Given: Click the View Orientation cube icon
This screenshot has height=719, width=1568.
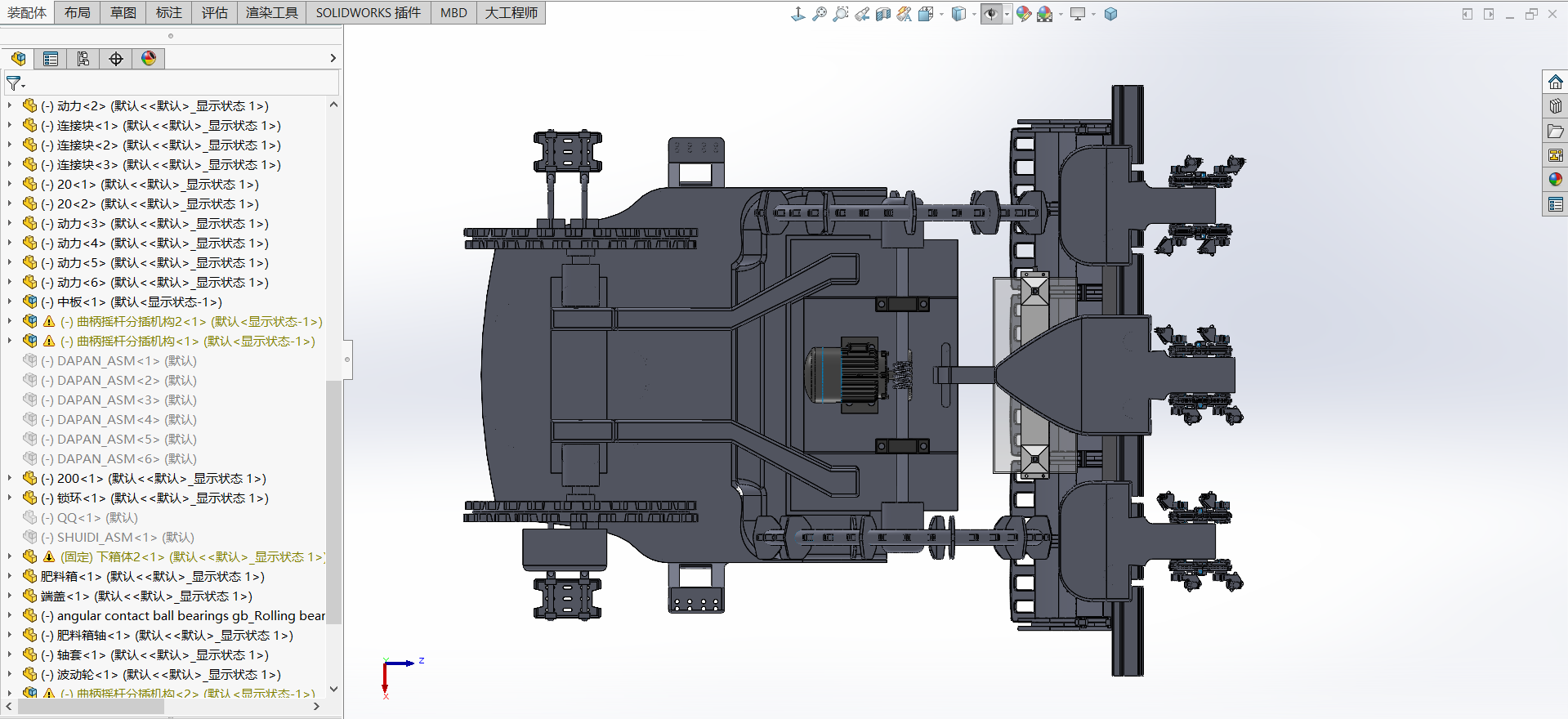Looking at the screenshot, I should pos(926,14).
